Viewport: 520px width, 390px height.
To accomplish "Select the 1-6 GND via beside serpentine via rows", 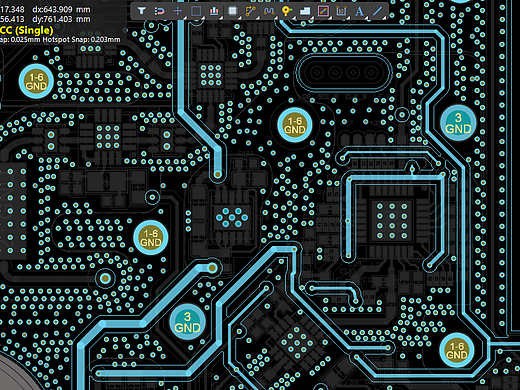I will tap(151, 237).
